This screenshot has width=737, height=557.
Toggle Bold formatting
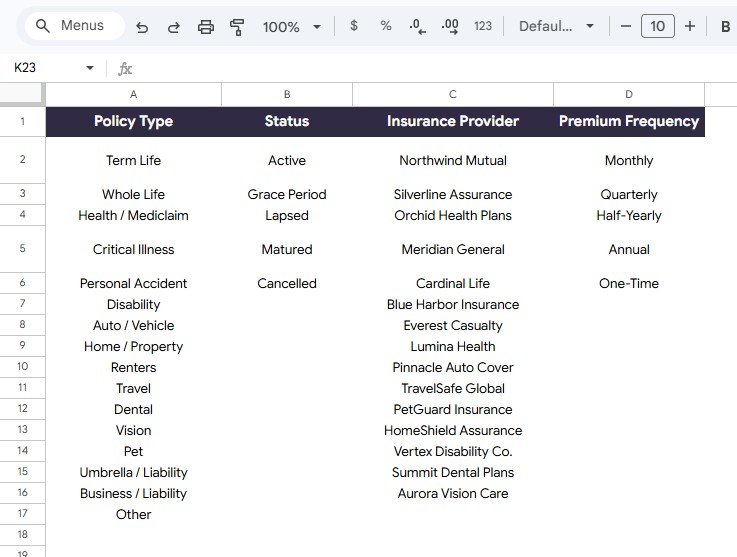click(725, 26)
